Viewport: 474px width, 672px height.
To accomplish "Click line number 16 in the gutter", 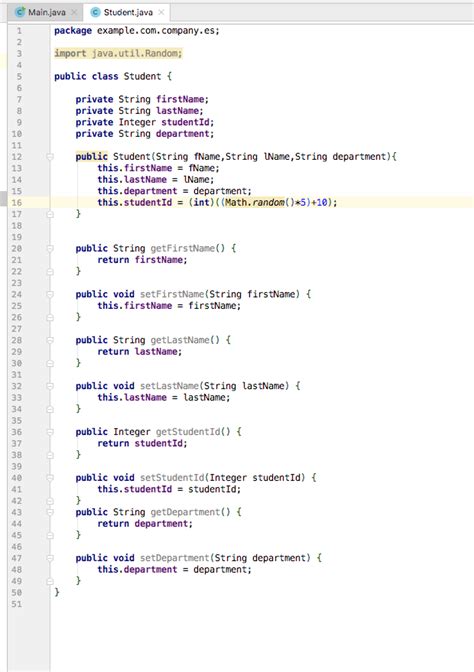I will tap(17, 203).
